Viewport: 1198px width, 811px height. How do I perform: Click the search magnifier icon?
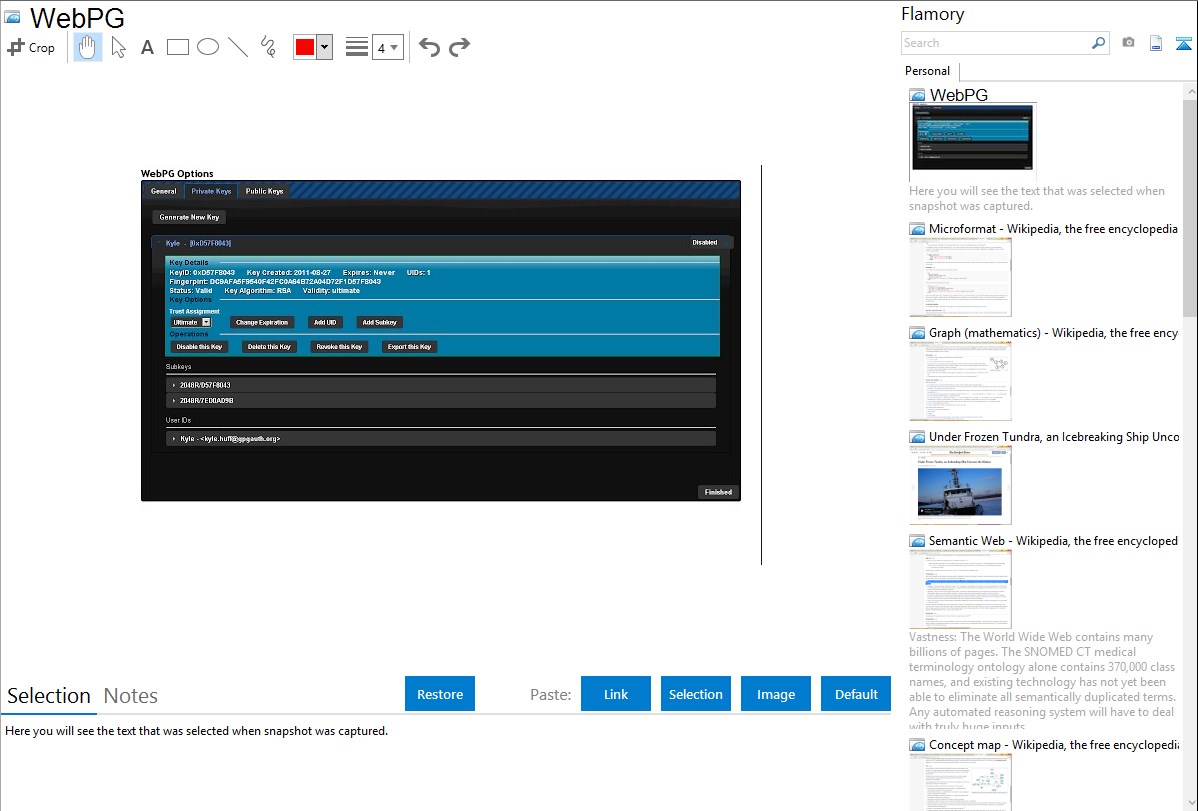[x=1099, y=43]
